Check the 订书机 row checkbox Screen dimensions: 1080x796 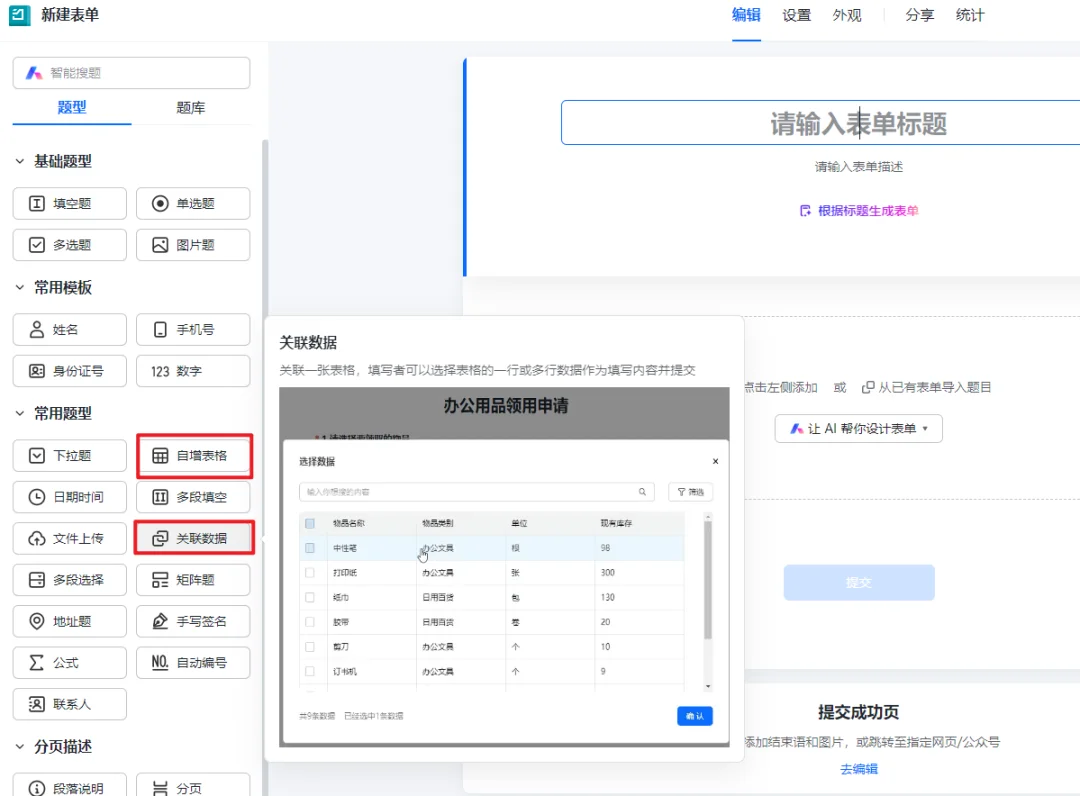pos(310,671)
